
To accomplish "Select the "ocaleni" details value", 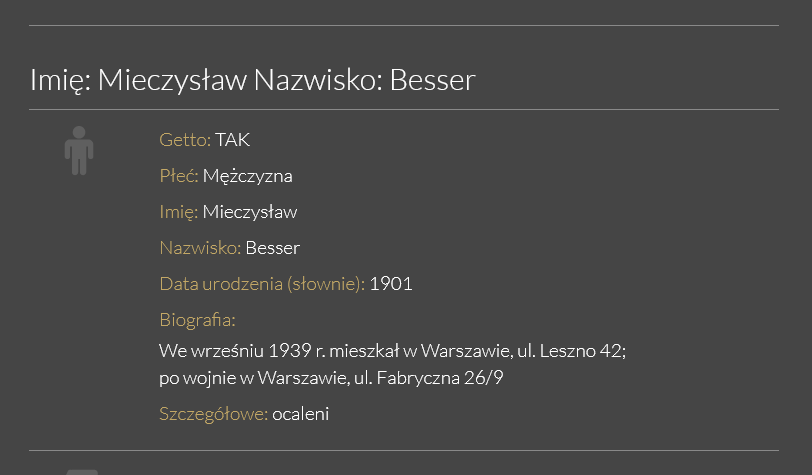I will (x=301, y=414).
